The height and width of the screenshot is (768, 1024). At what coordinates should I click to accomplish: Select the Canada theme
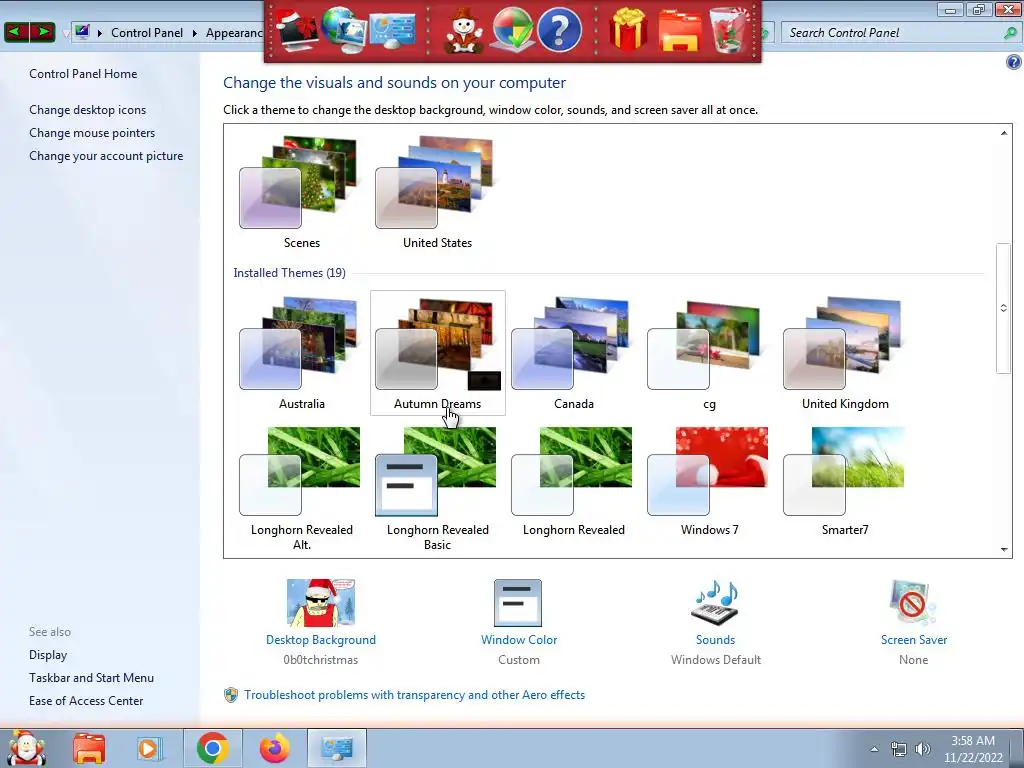click(573, 353)
